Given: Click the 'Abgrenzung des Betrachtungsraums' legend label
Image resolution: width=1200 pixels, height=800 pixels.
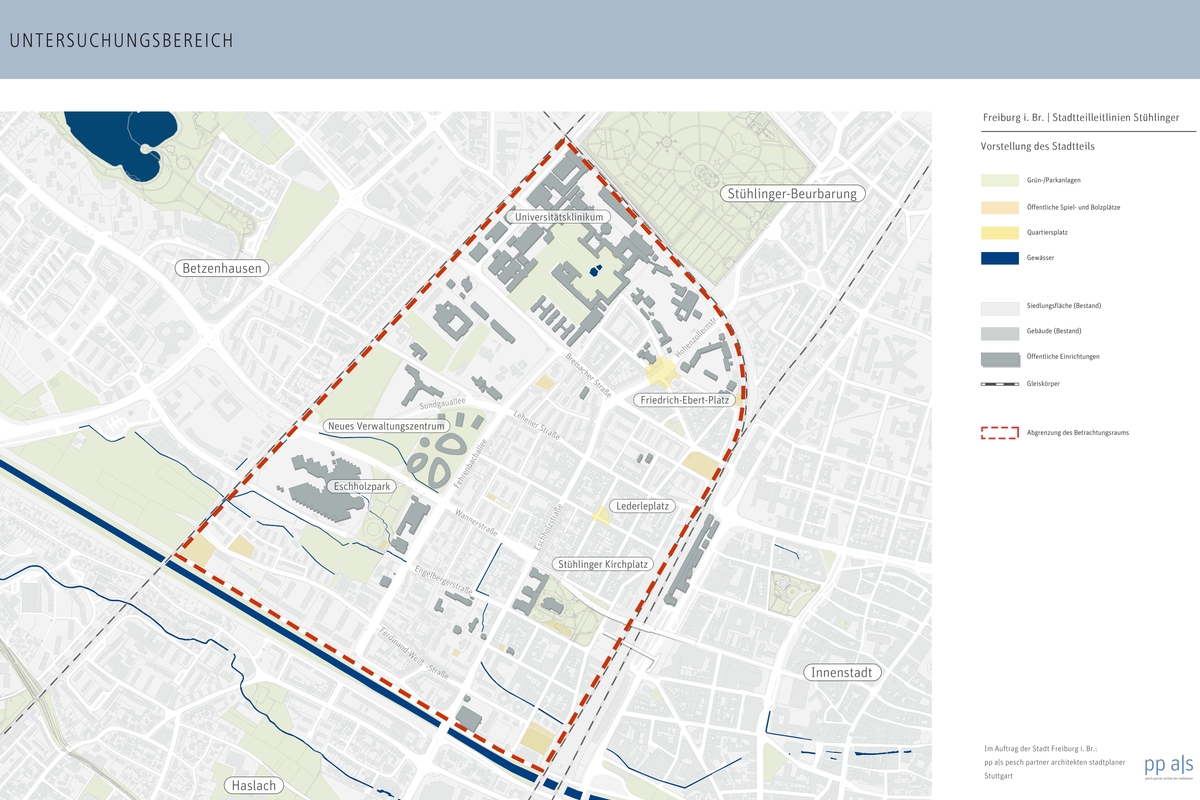Looking at the screenshot, I should pos(1077,433).
